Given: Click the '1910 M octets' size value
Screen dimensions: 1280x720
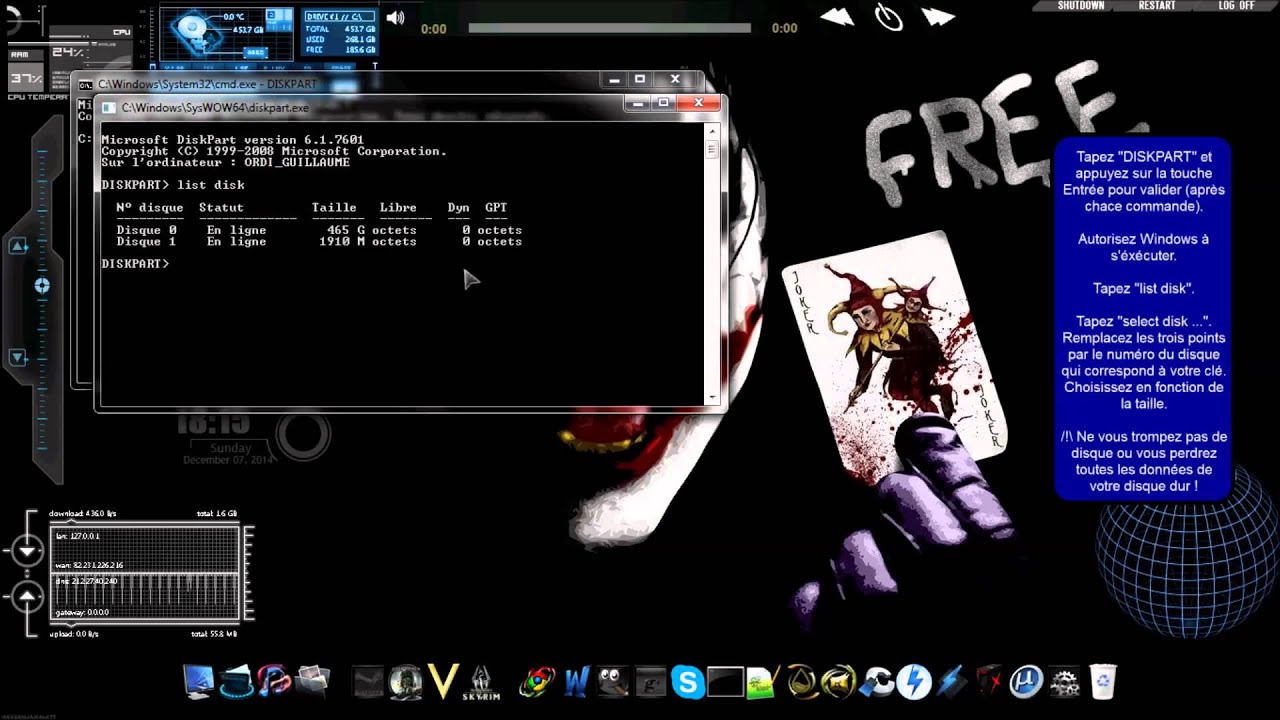Looking at the screenshot, I should click(x=368, y=242).
